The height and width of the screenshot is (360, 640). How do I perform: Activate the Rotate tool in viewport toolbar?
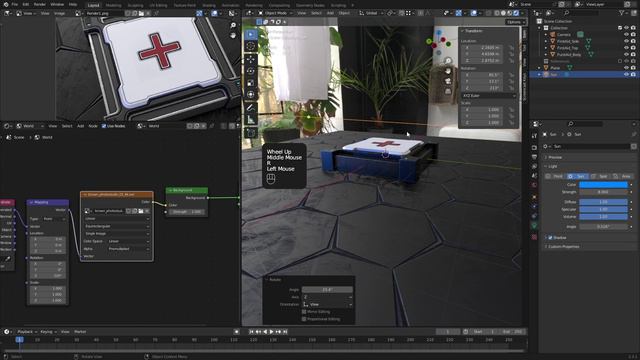[x=251, y=71]
